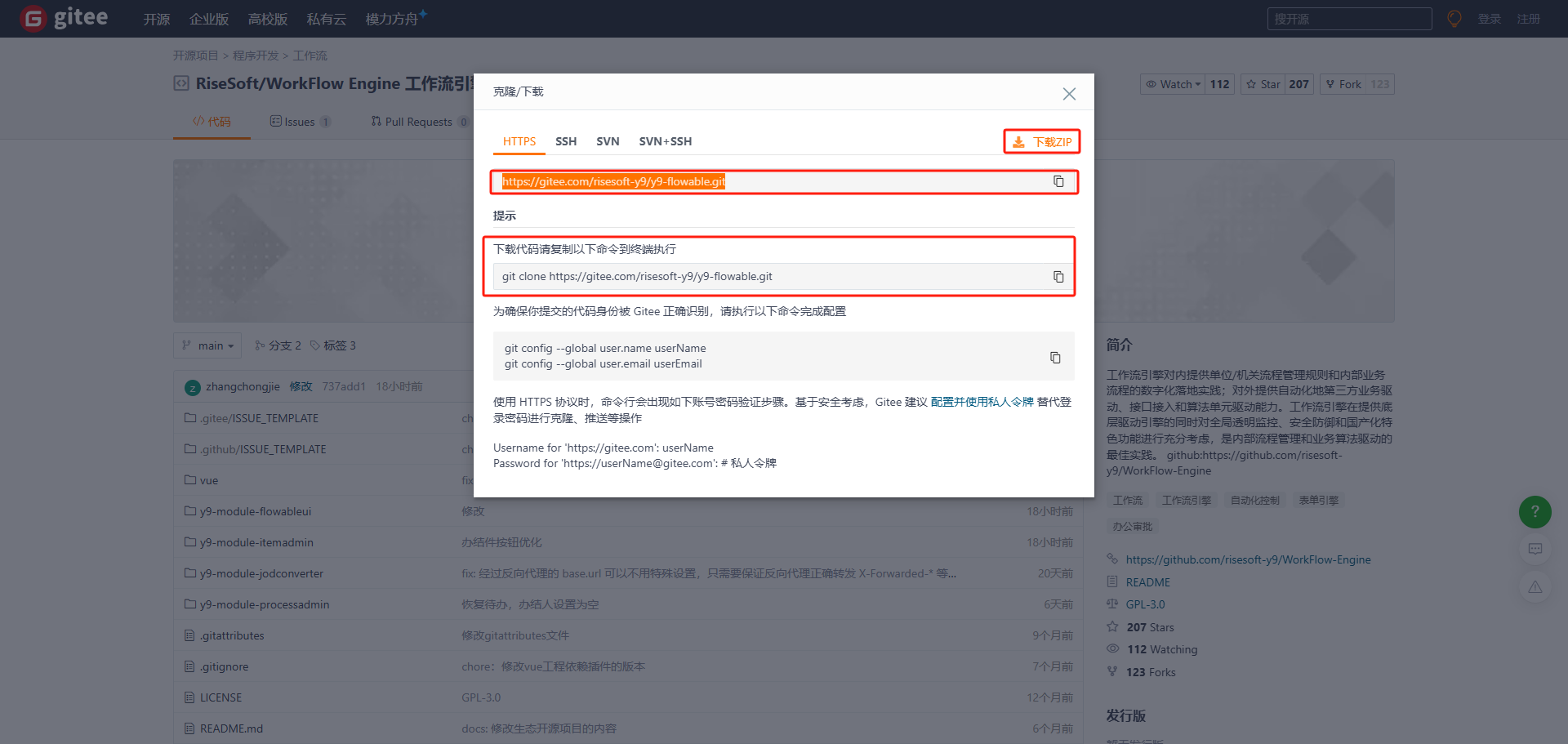Copy the git clone command
Viewport: 1568px width, 744px height.
(1058, 277)
